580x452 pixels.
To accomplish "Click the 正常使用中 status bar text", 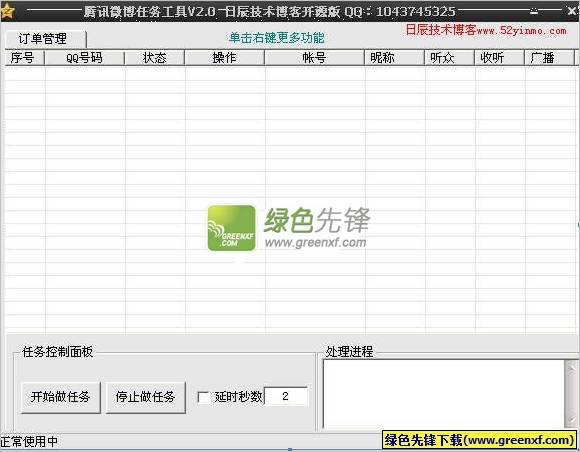I will point(29,441).
